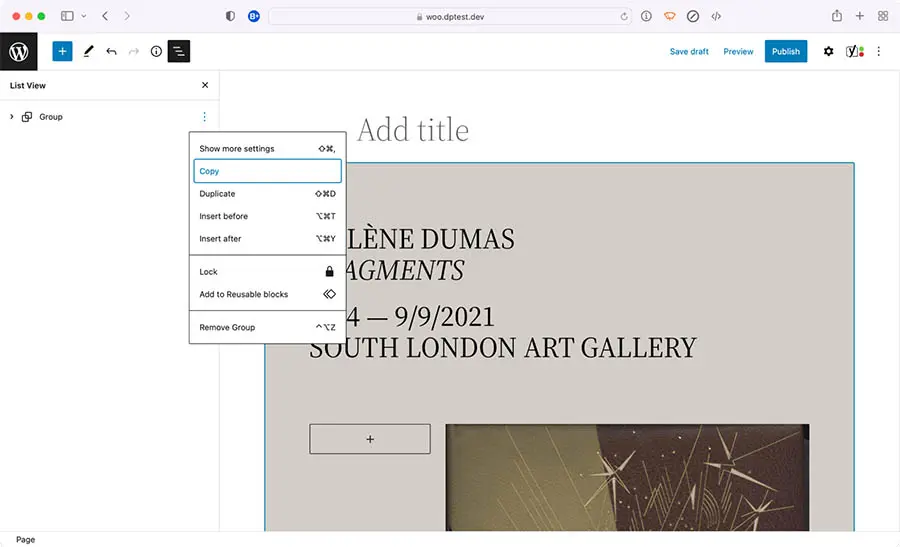Open the block inserter plus button
This screenshot has height=547, width=900.
[62, 51]
